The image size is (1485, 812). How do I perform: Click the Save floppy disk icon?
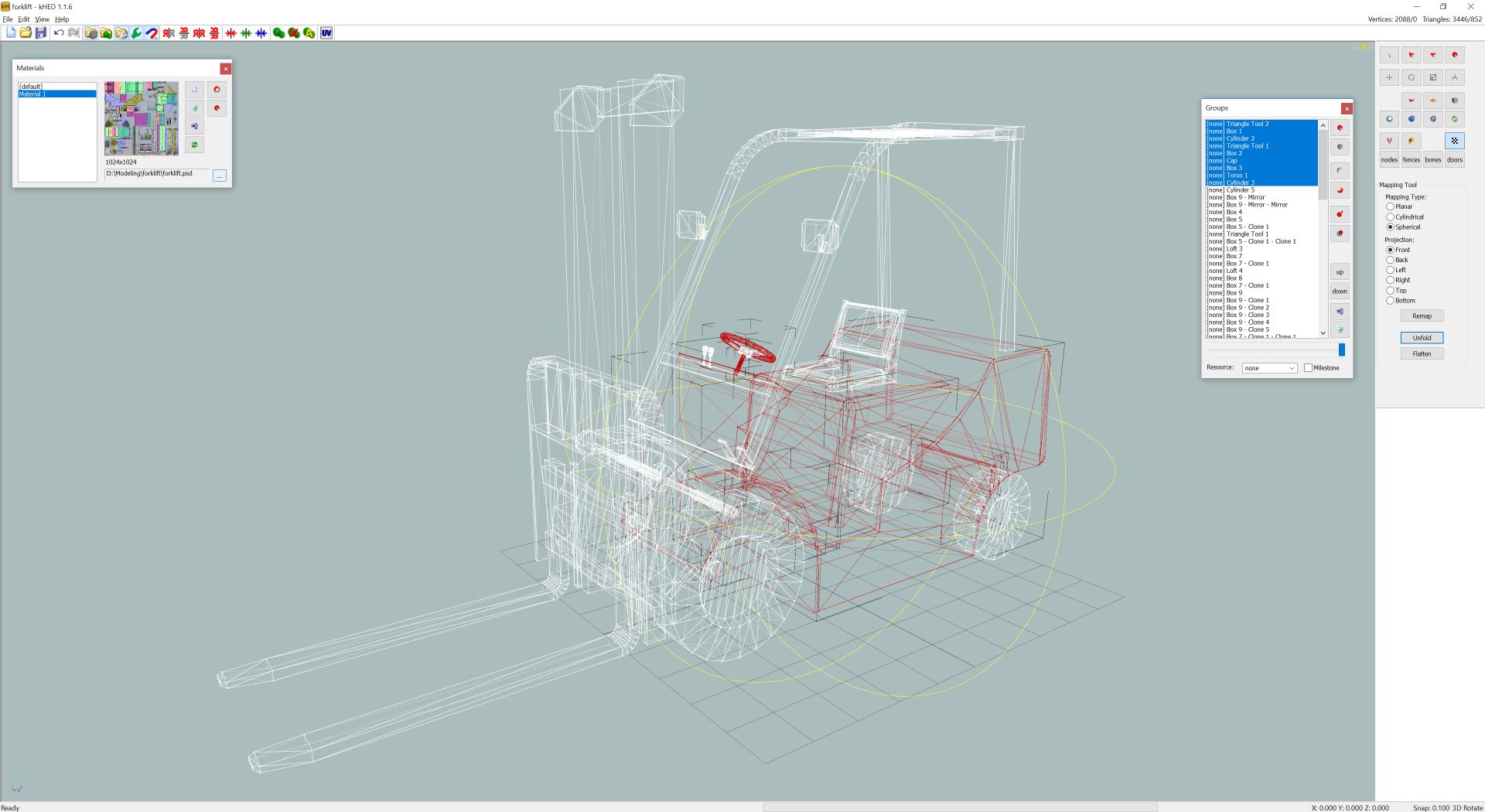coord(41,33)
